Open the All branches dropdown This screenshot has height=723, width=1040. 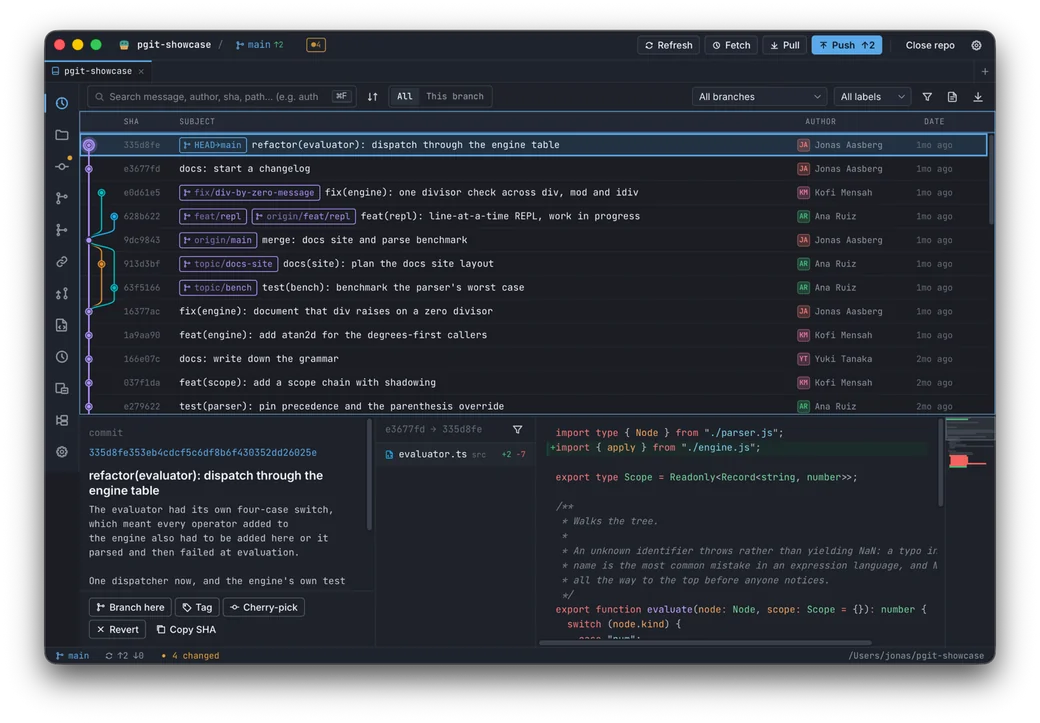tap(759, 97)
